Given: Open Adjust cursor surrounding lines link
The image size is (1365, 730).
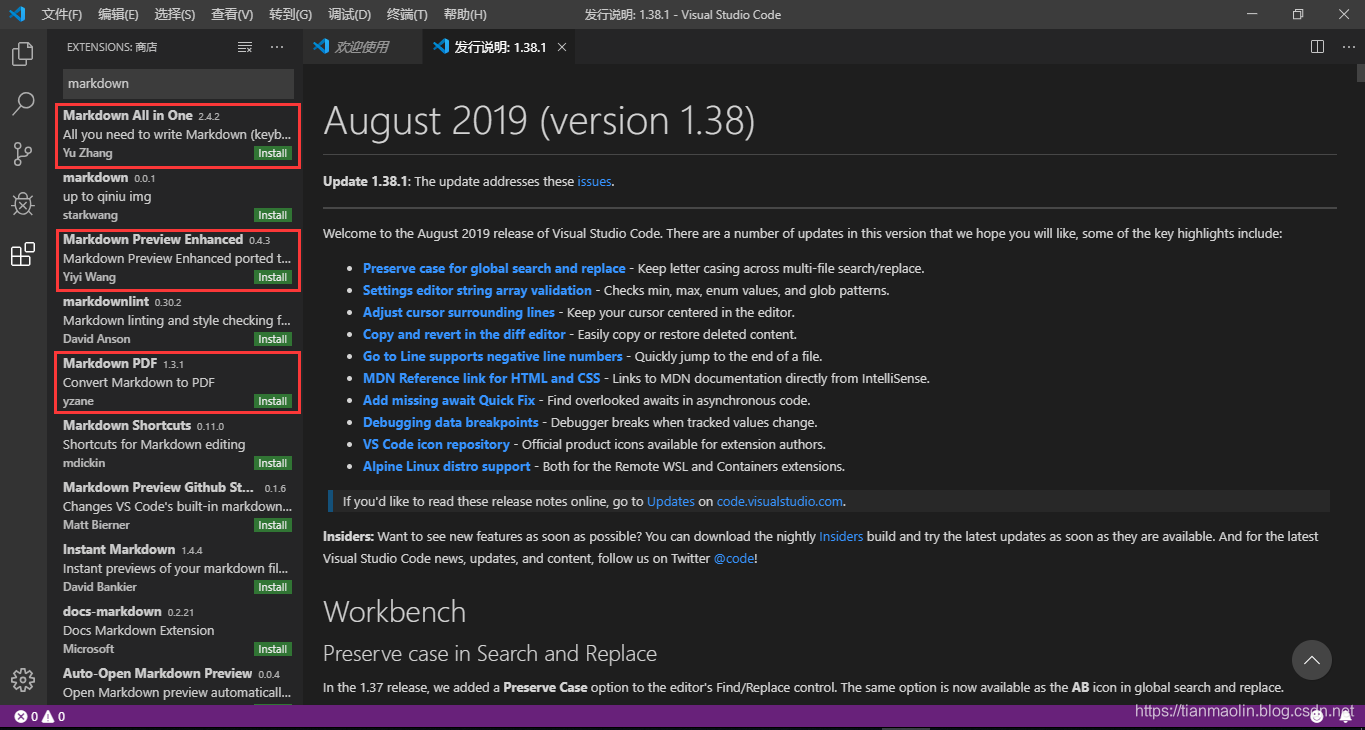Looking at the screenshot, I should [458, 312].
